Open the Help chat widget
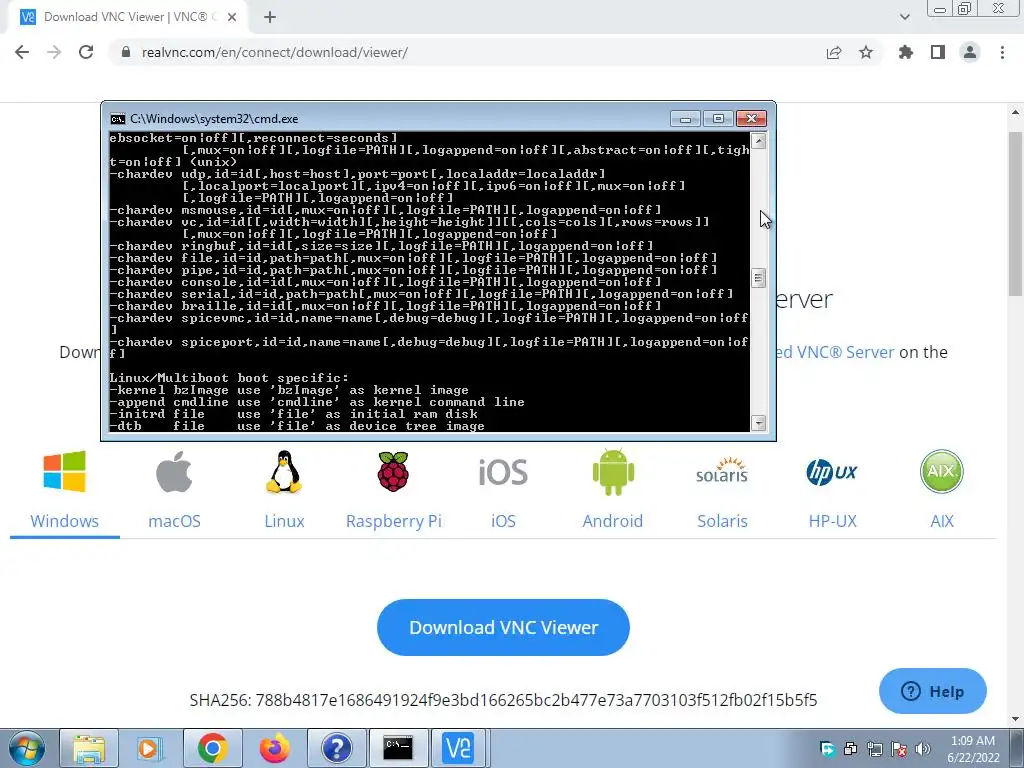 932,691
